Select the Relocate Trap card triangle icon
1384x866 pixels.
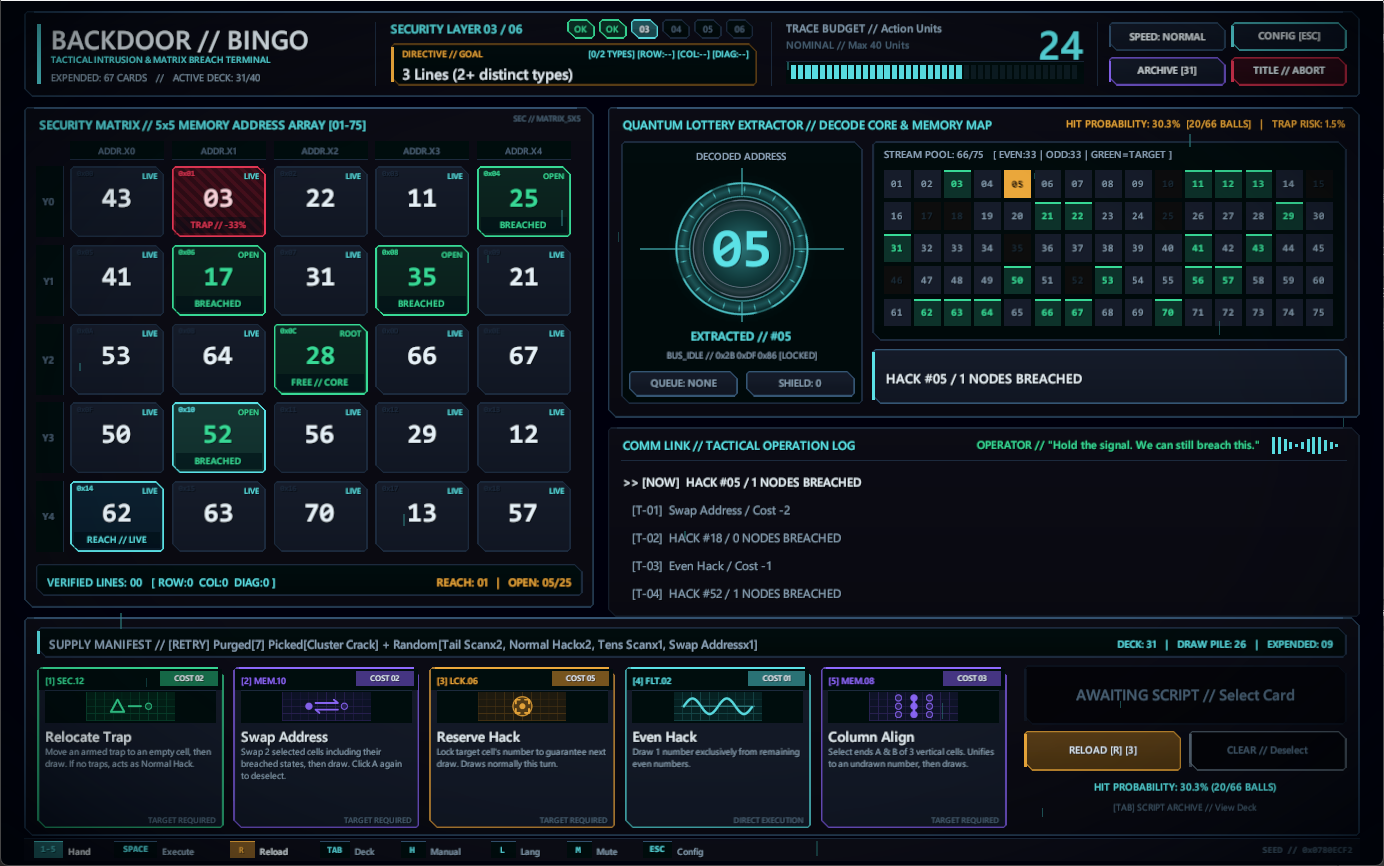point(131,707)
